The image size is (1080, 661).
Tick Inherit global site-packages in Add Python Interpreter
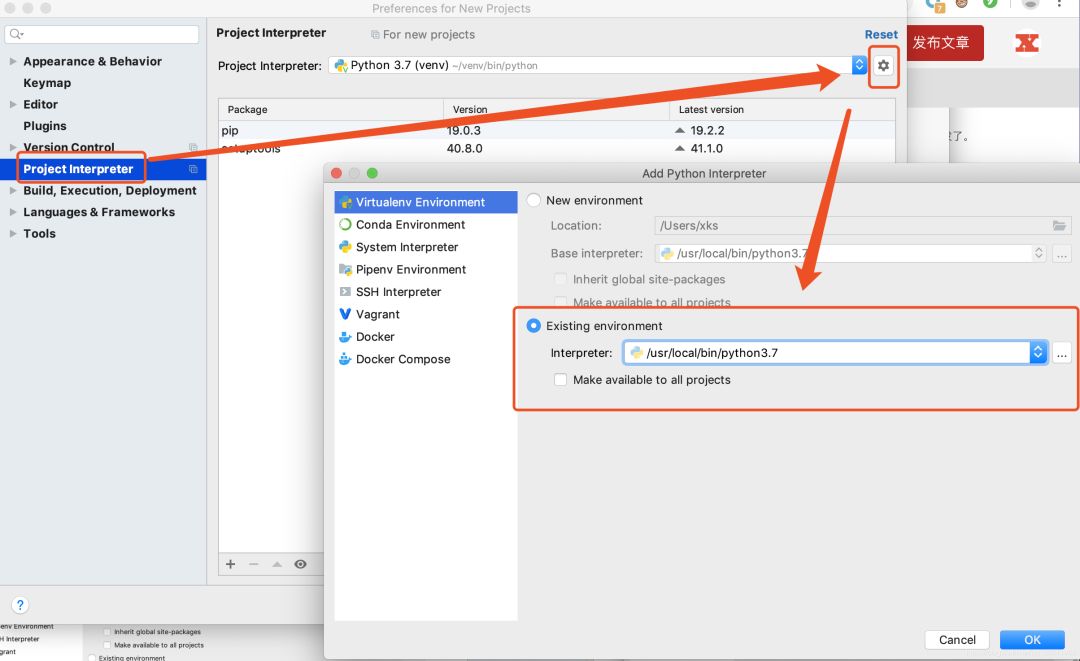pyautogui.click(x=561, y=279)
